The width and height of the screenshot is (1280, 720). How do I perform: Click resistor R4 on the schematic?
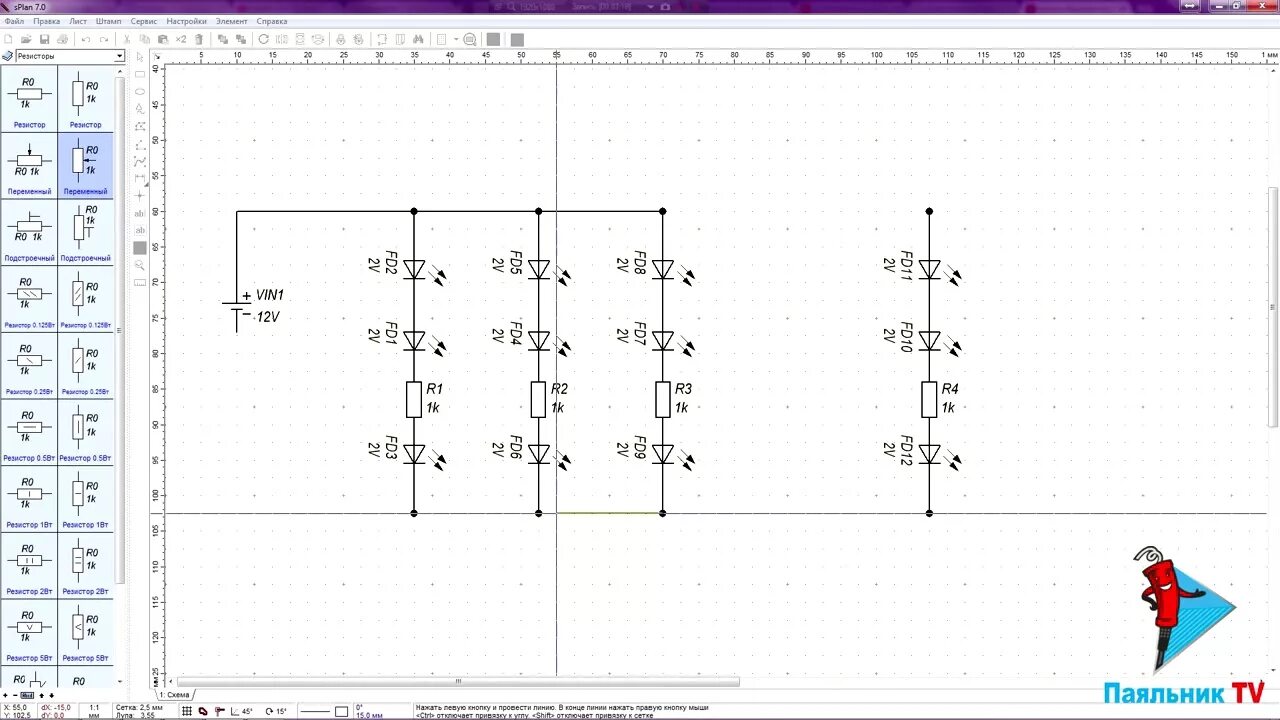(929, 398)
